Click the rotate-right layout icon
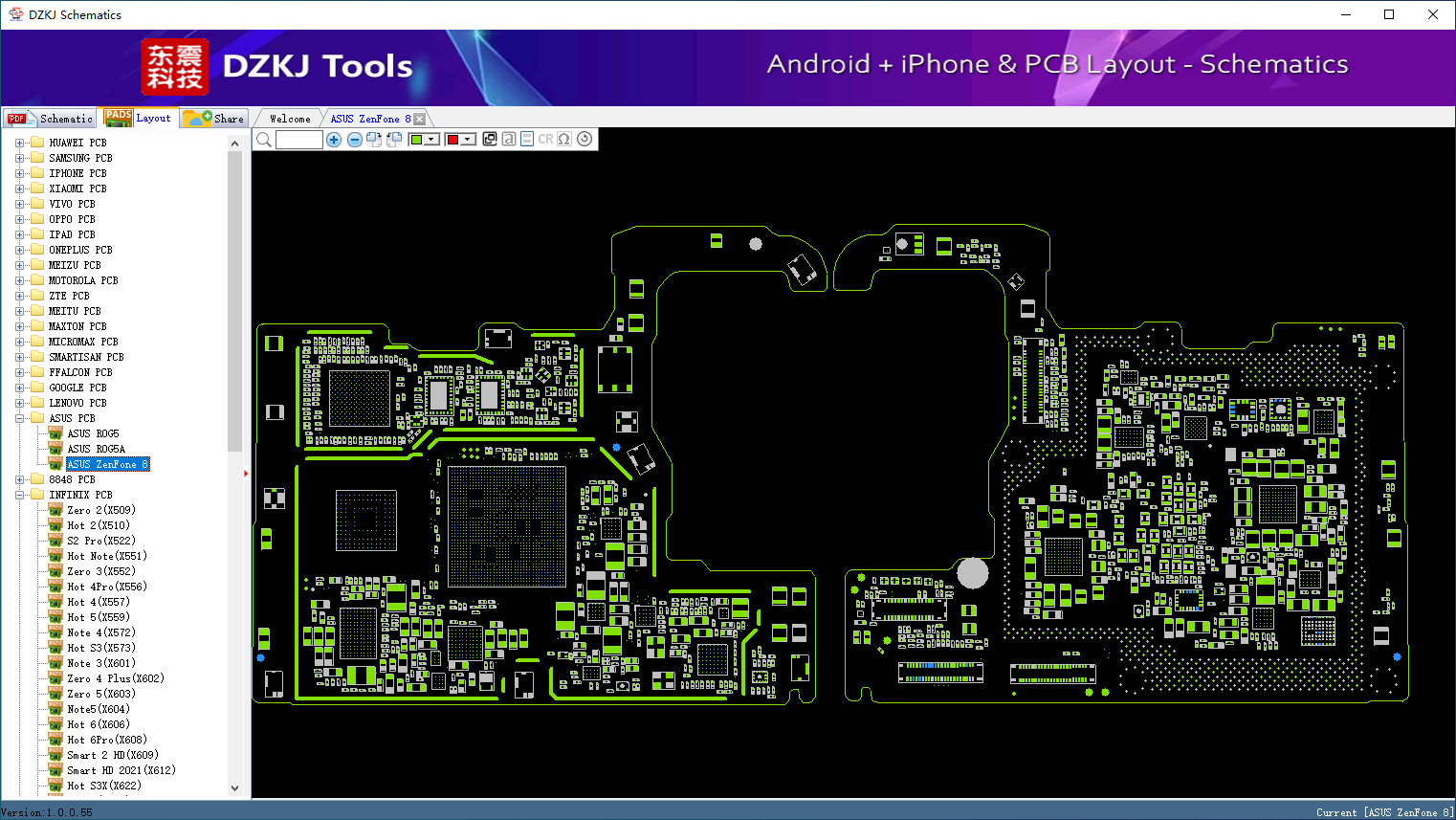The height and width of the screenshot is (820, 1456). click(x=374, y=140)
